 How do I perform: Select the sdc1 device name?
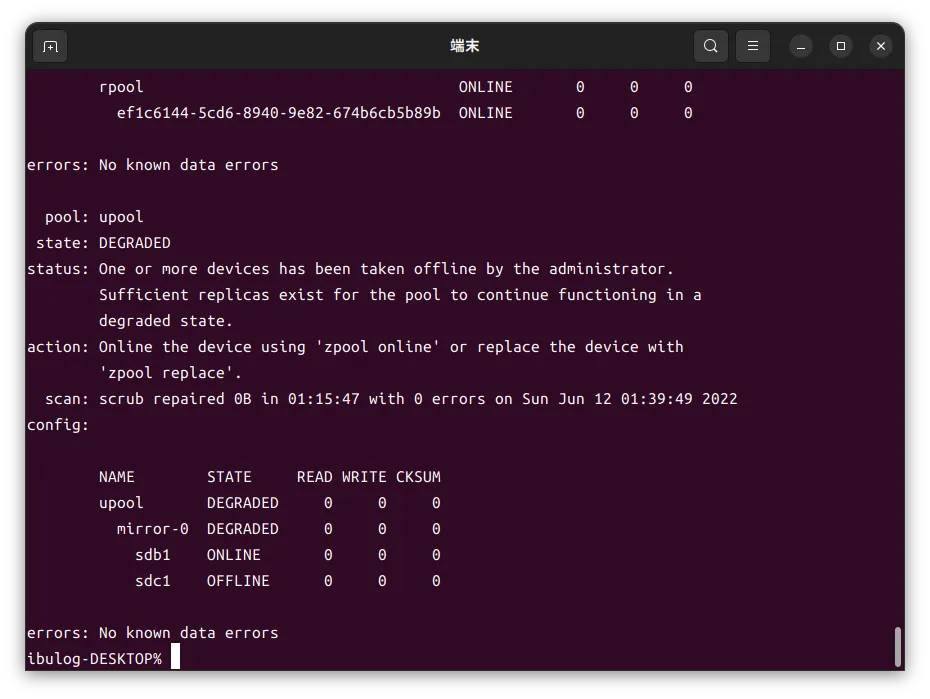pyautogui.click(x=153, y=581)
